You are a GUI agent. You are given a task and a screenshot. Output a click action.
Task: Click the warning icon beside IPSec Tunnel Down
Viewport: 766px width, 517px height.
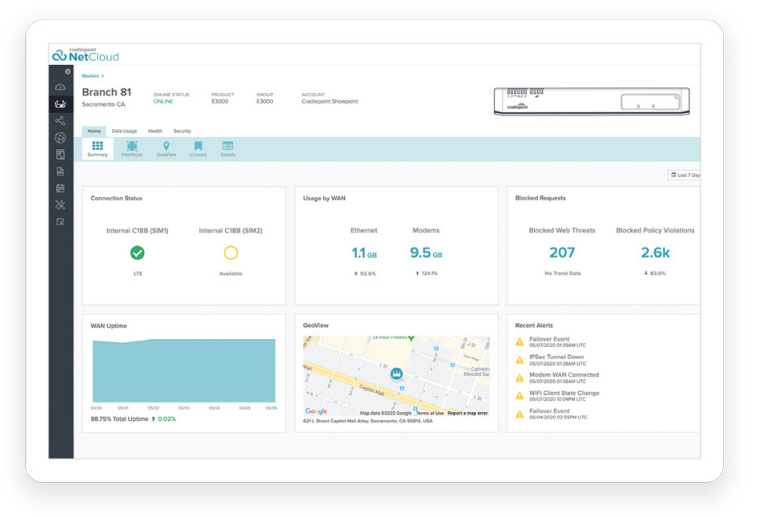520,360
